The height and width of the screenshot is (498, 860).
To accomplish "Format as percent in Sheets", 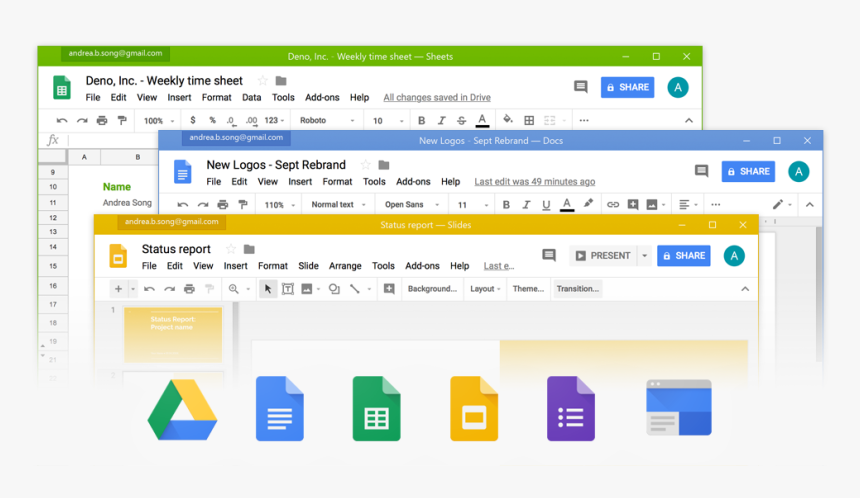I will tap(212, 121).
